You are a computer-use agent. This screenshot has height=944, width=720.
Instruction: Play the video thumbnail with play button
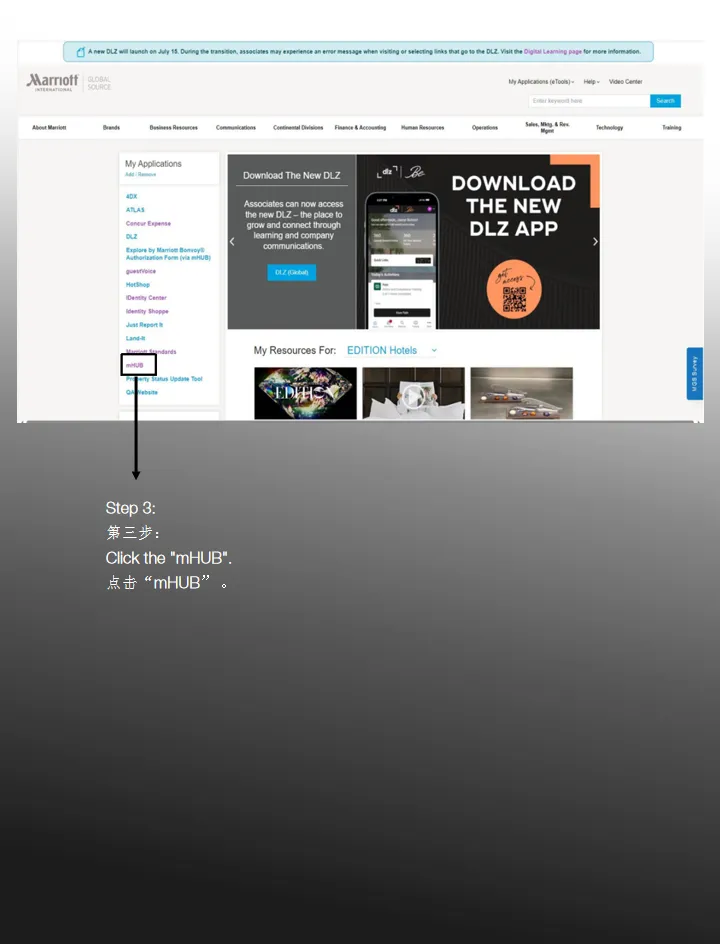(414, 393)
